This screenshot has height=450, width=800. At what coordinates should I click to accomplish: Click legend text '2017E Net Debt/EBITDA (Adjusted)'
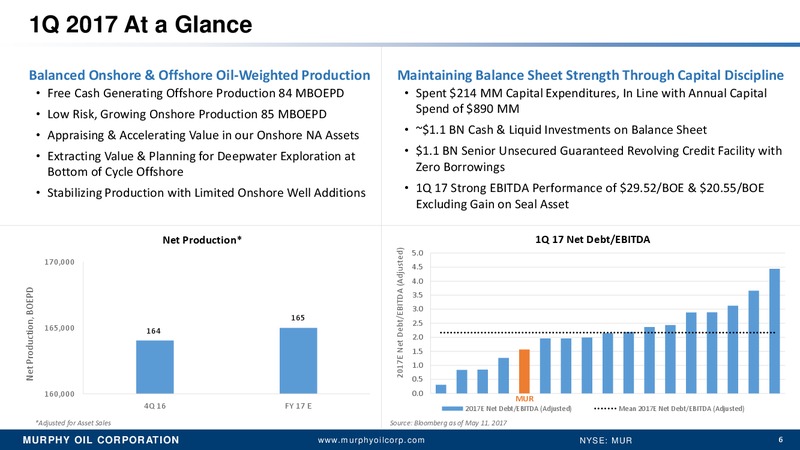click(518, 409)
